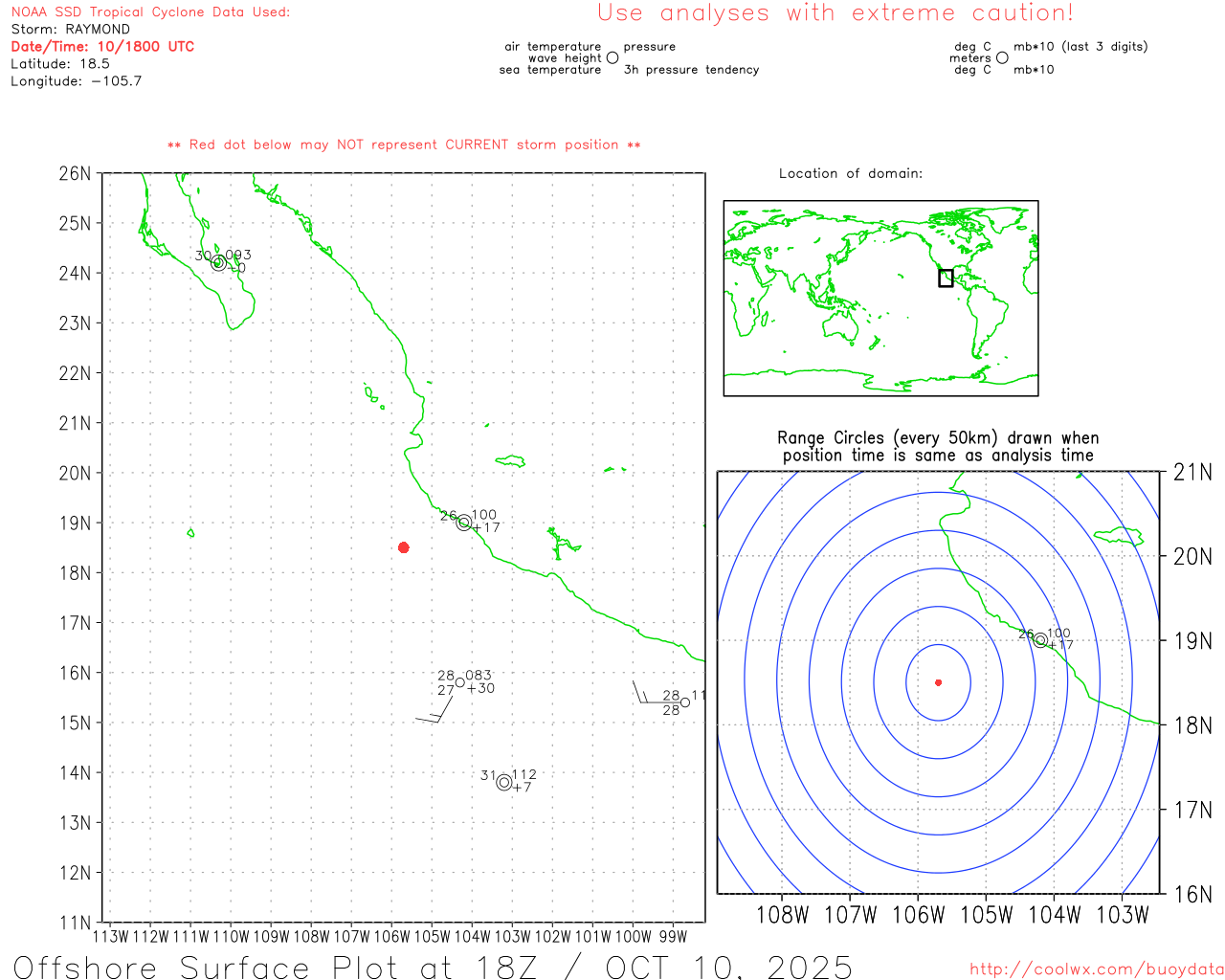Image resolution: width=1225 pixels, height=980 pixels.
Task: Click the buoy marker reading 083 near 16N
Action: [x=460, y=682]
